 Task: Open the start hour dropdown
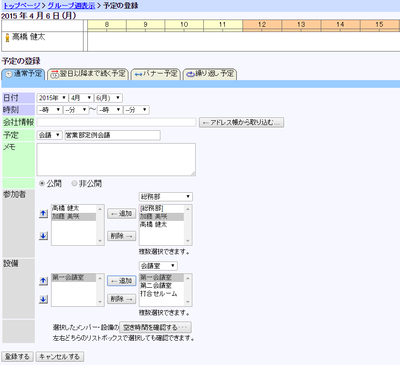pos(50,110)
